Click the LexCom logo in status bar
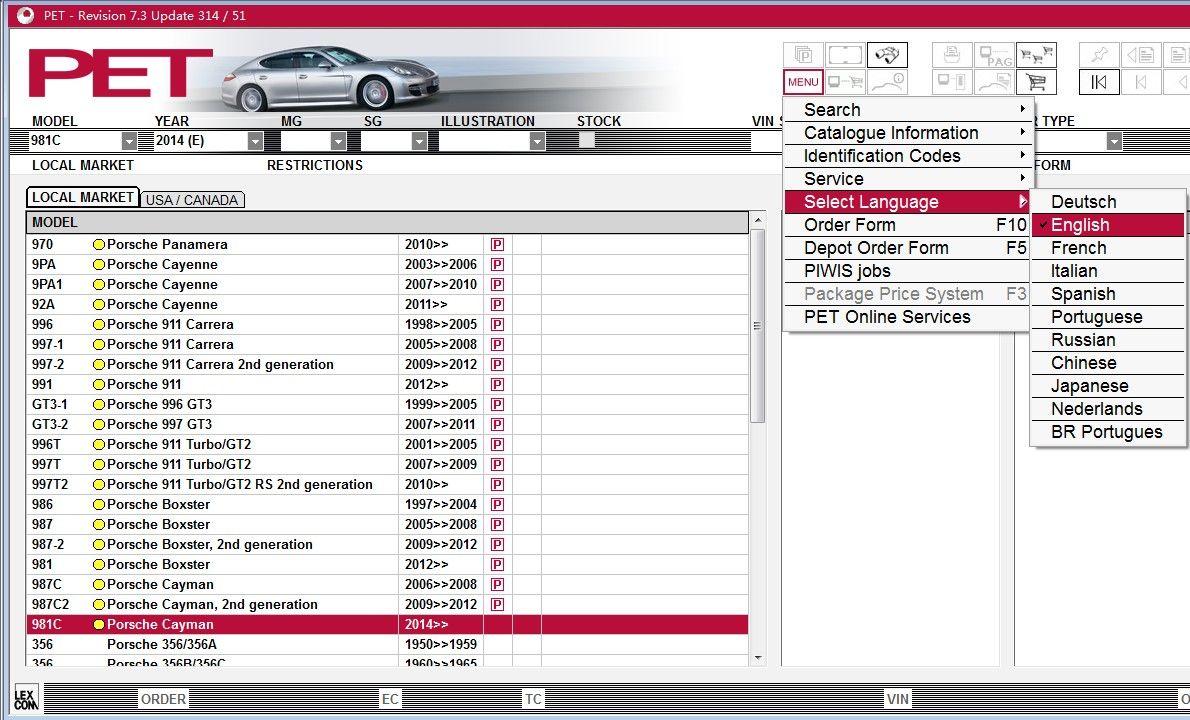 click(25, 698)
